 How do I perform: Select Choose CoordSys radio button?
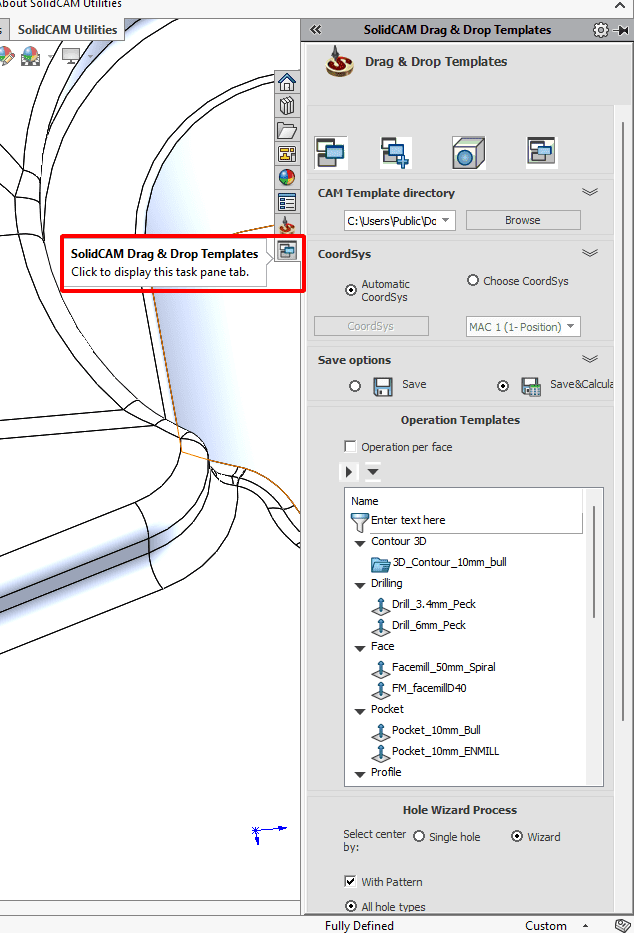click(473, 280)
